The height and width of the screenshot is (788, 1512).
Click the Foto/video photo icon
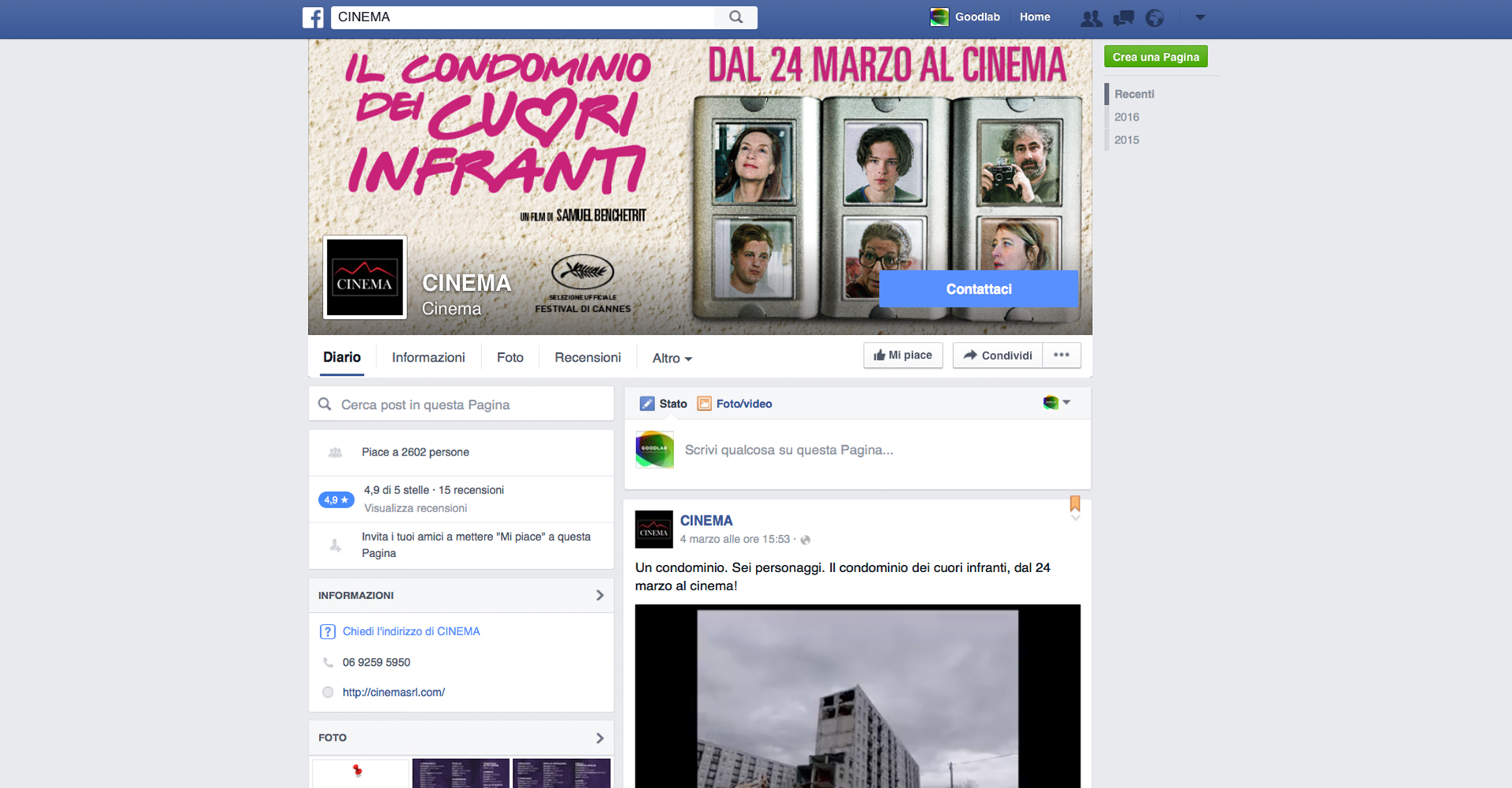pos(704,403)
